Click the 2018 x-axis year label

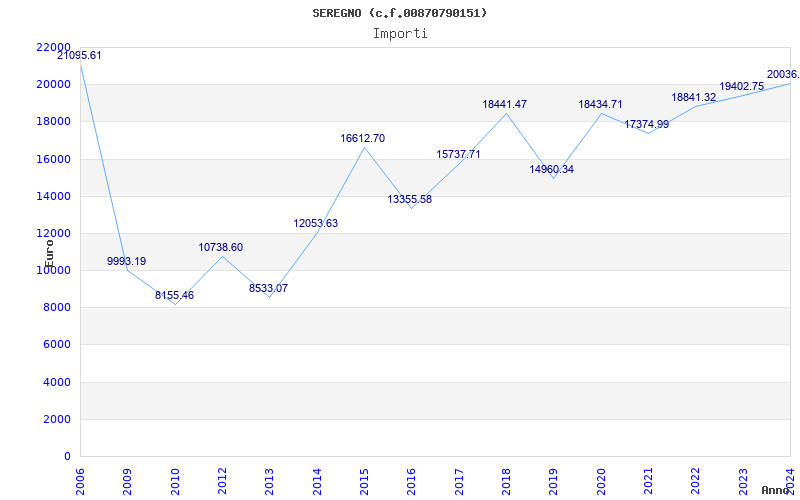(x=506, y=481)
